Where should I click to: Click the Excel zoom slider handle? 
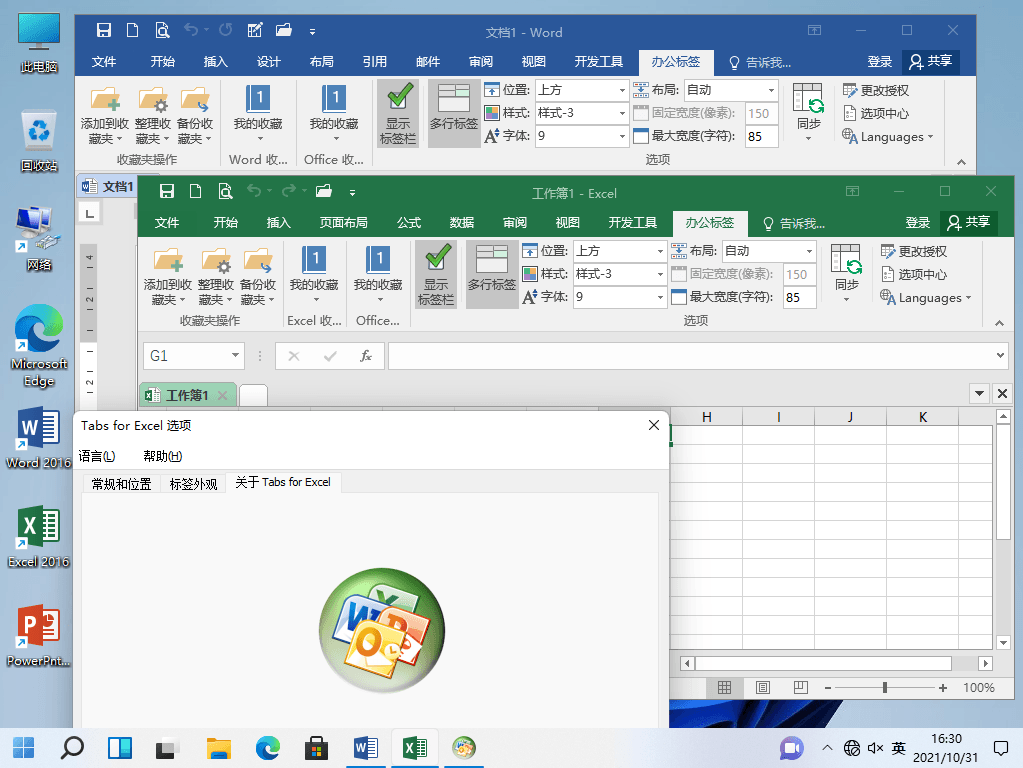pos(885,688)
